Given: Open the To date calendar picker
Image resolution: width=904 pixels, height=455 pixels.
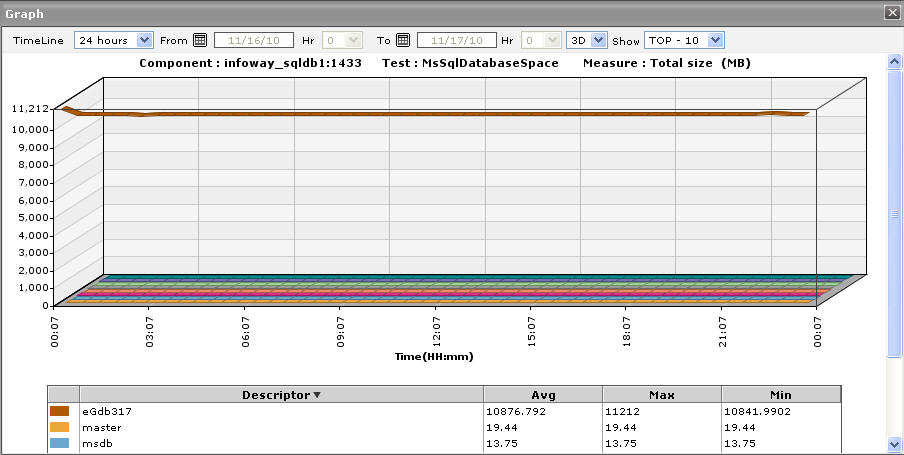Looking at the screenshot, I should pyautogui.click(x=403, y=40).
